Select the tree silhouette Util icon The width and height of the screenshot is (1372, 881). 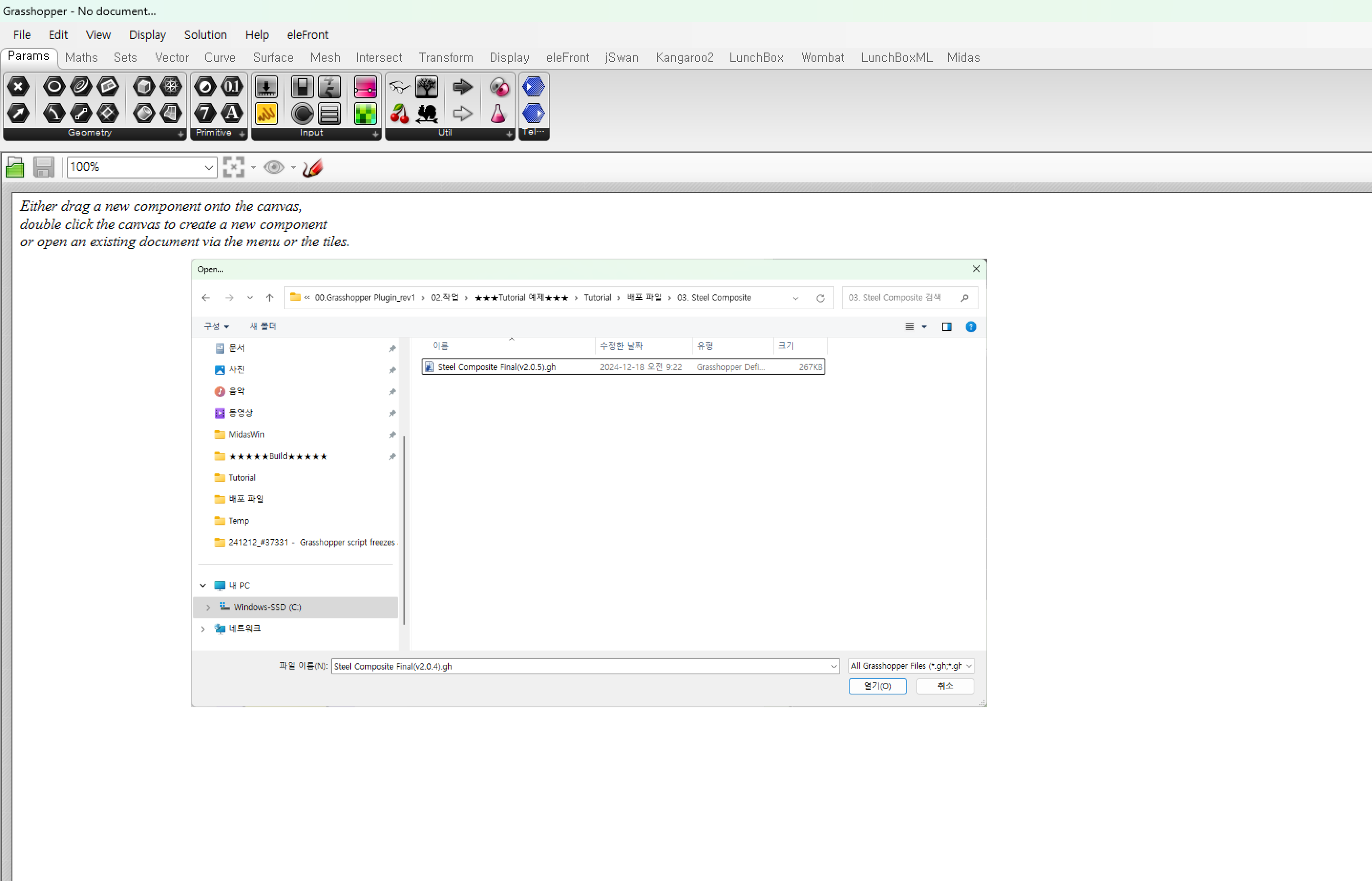click(x=426, y=86)
